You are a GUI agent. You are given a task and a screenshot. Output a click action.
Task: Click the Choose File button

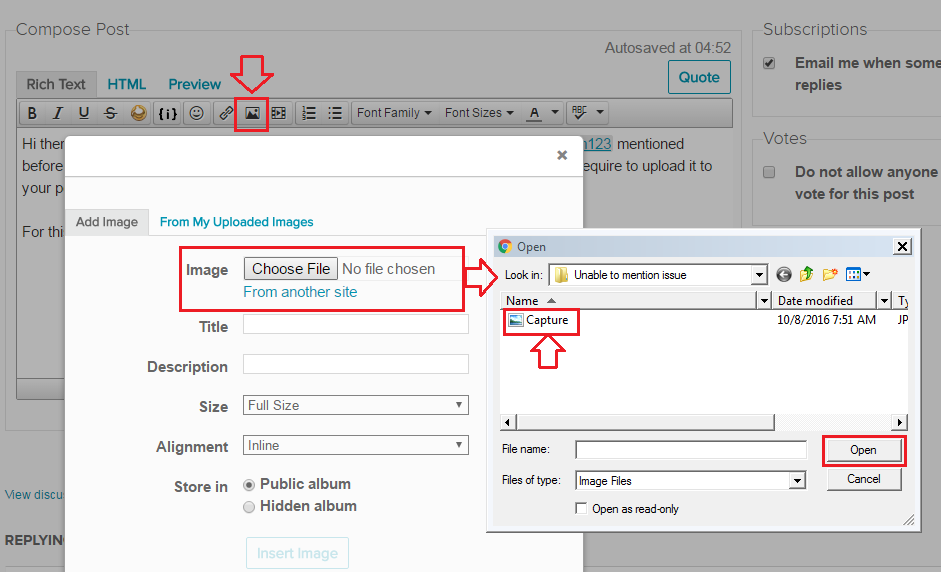tap(291, 269)
